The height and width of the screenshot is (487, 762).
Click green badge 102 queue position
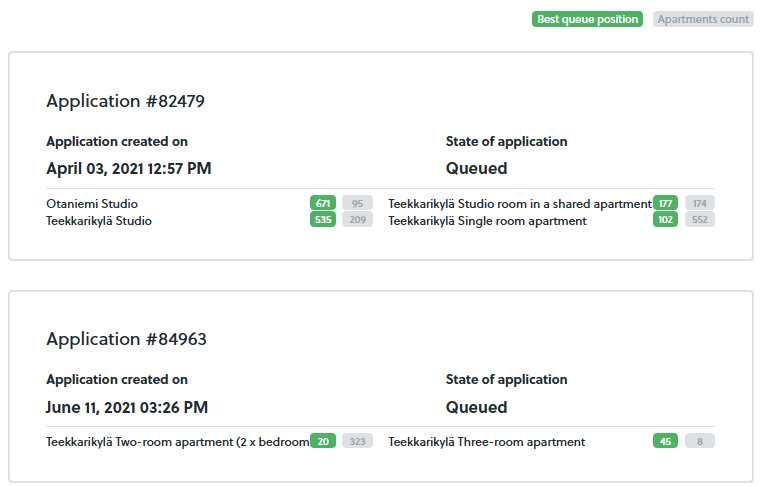click(x=665, y=219)
